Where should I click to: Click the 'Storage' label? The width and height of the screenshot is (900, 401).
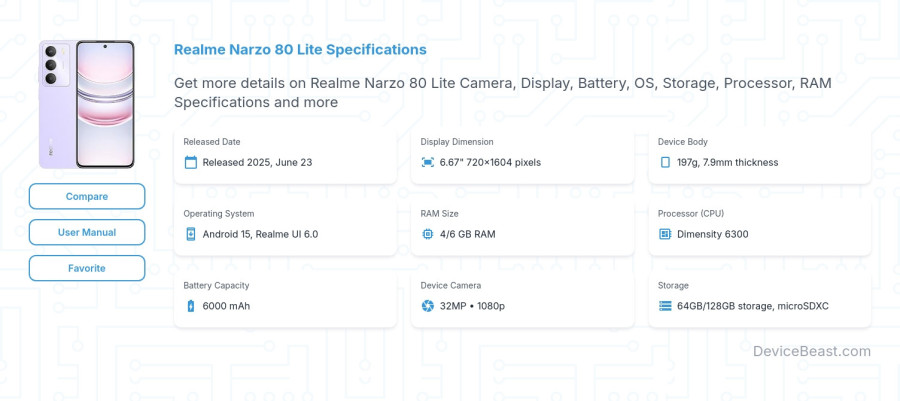(673, 285)
